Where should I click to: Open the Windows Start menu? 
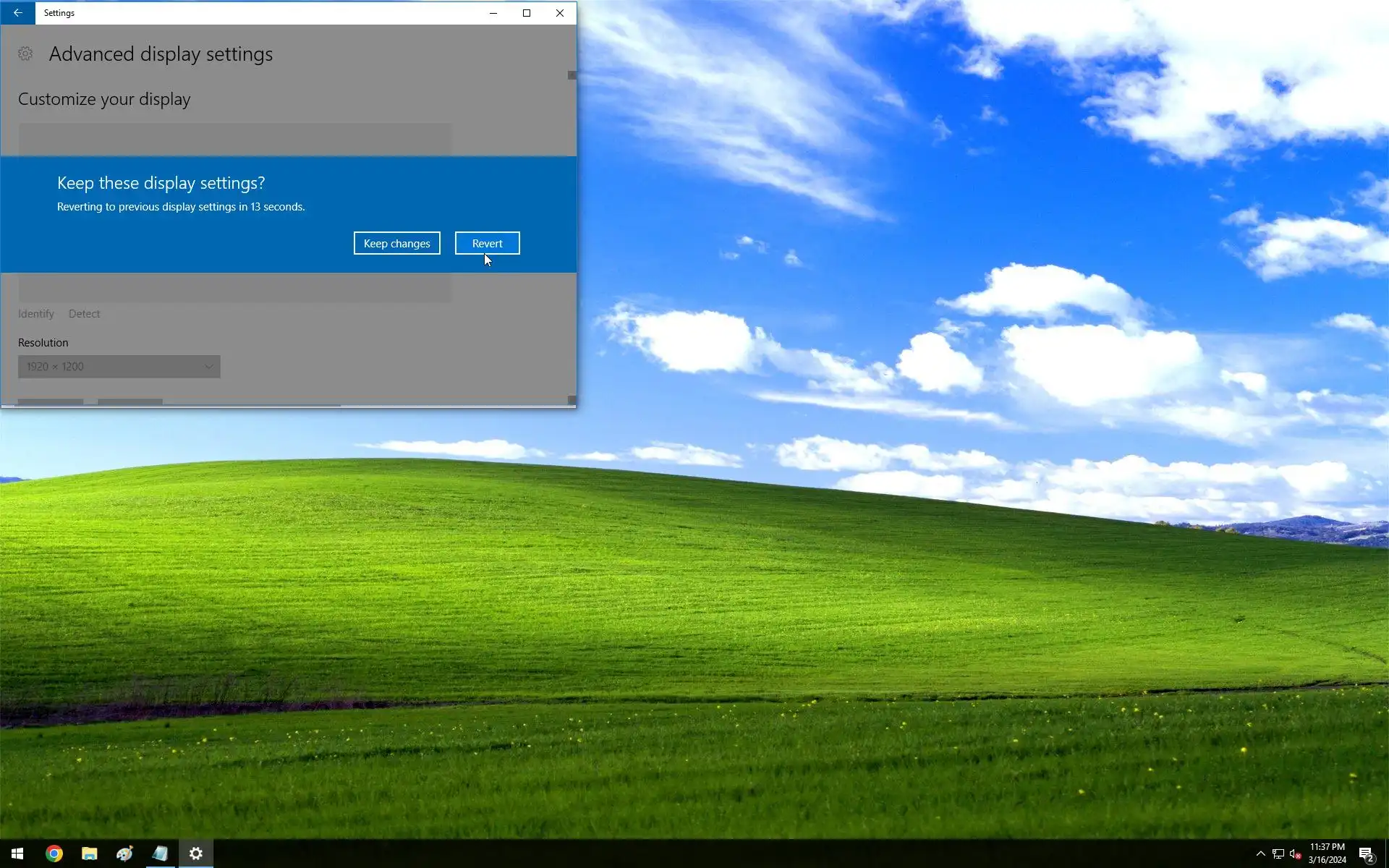17,854
